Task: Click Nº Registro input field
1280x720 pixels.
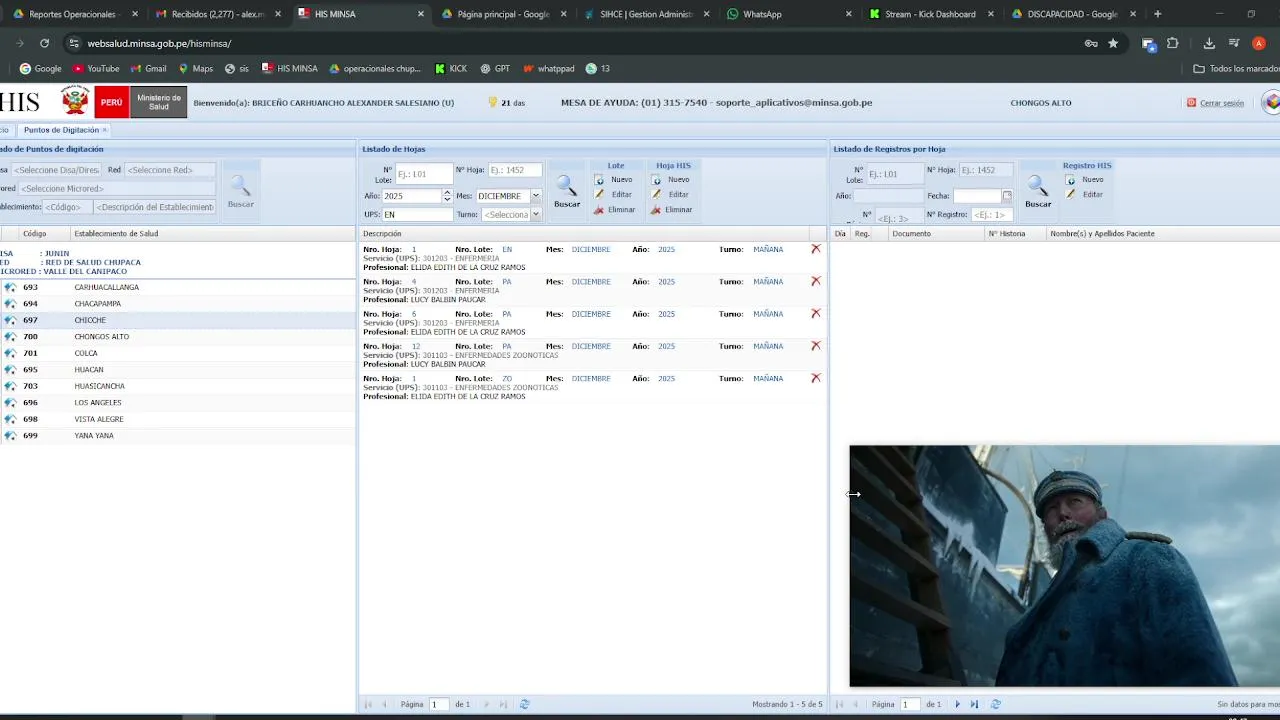Action: coord(990,214)
